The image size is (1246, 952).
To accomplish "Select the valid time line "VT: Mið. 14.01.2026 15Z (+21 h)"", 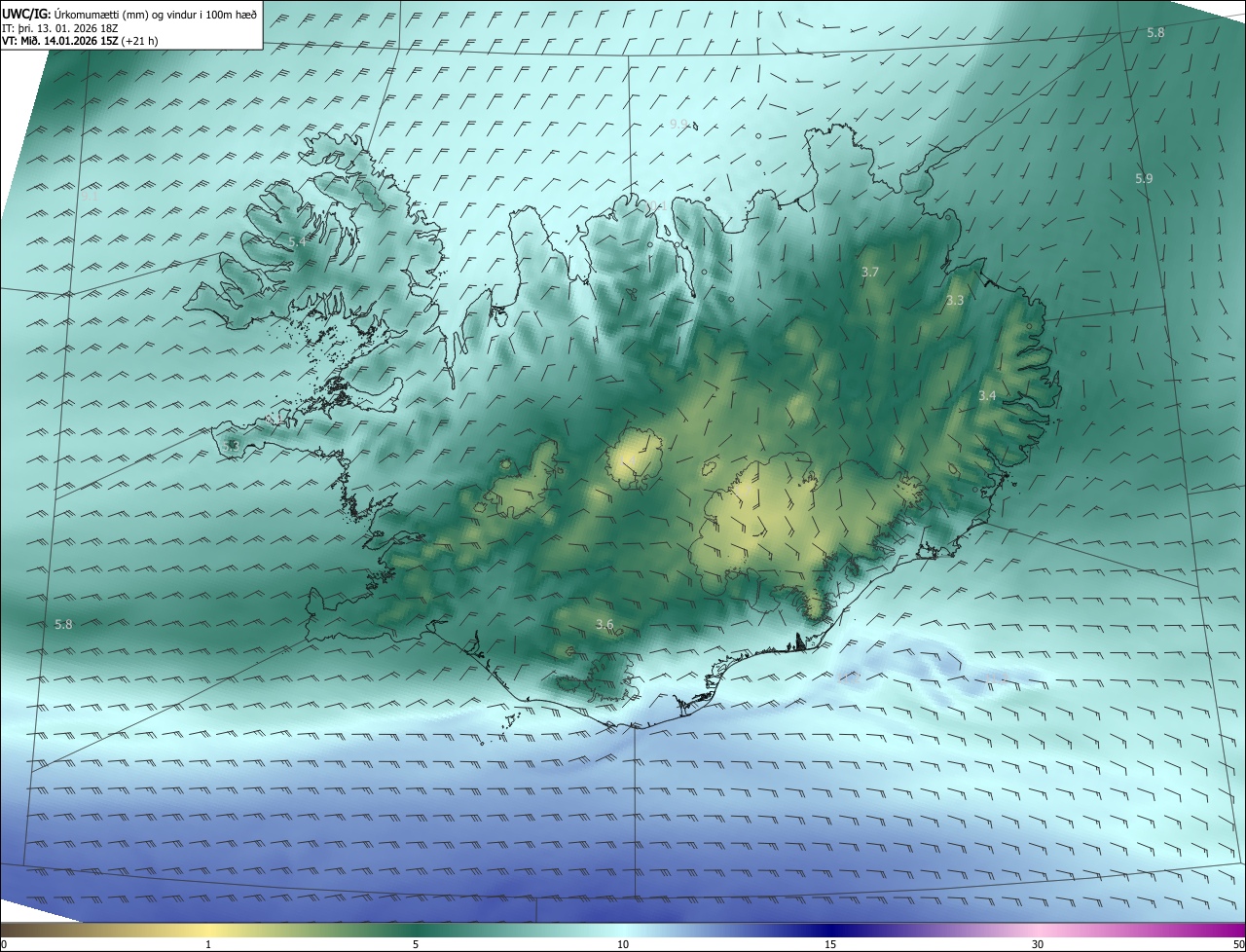I will (80, 40).
